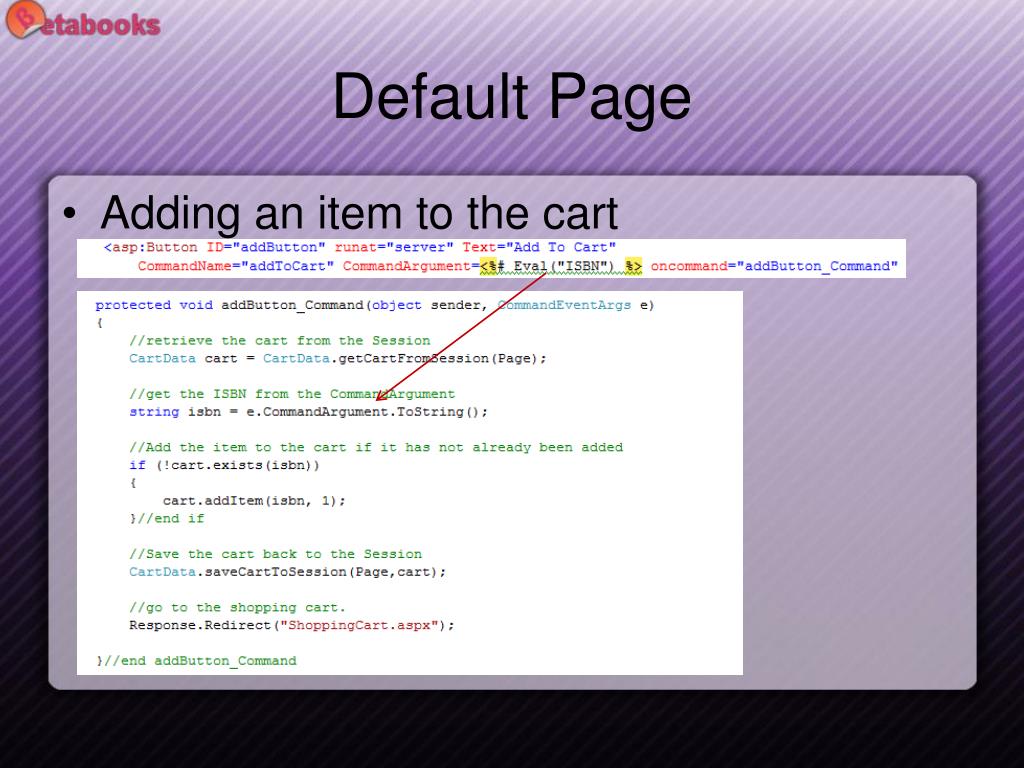The height and width of the screenshot is (768, 1024).
Task: Click comment '//get the ISBN from the CommandArgument'
Action: [292, 394]
